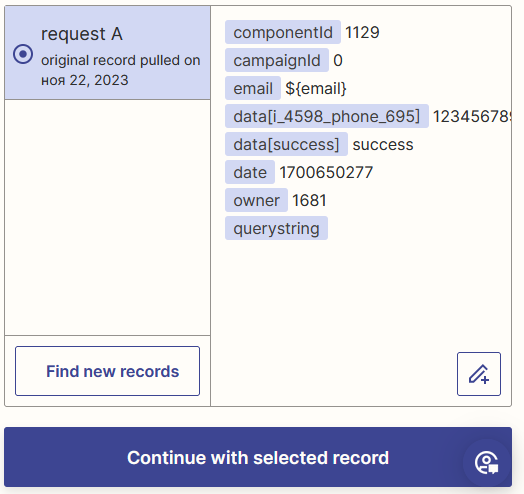Select the date field tag
The height and width of the screenshot is (494, 524).
(250, 172)
